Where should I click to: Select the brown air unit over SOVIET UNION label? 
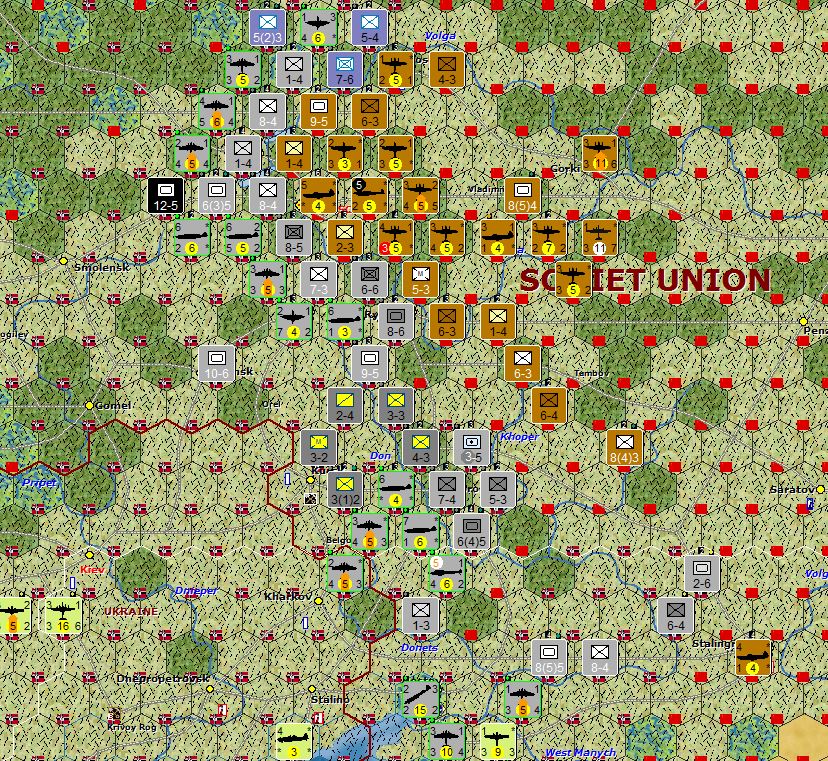tap(573, 279)
